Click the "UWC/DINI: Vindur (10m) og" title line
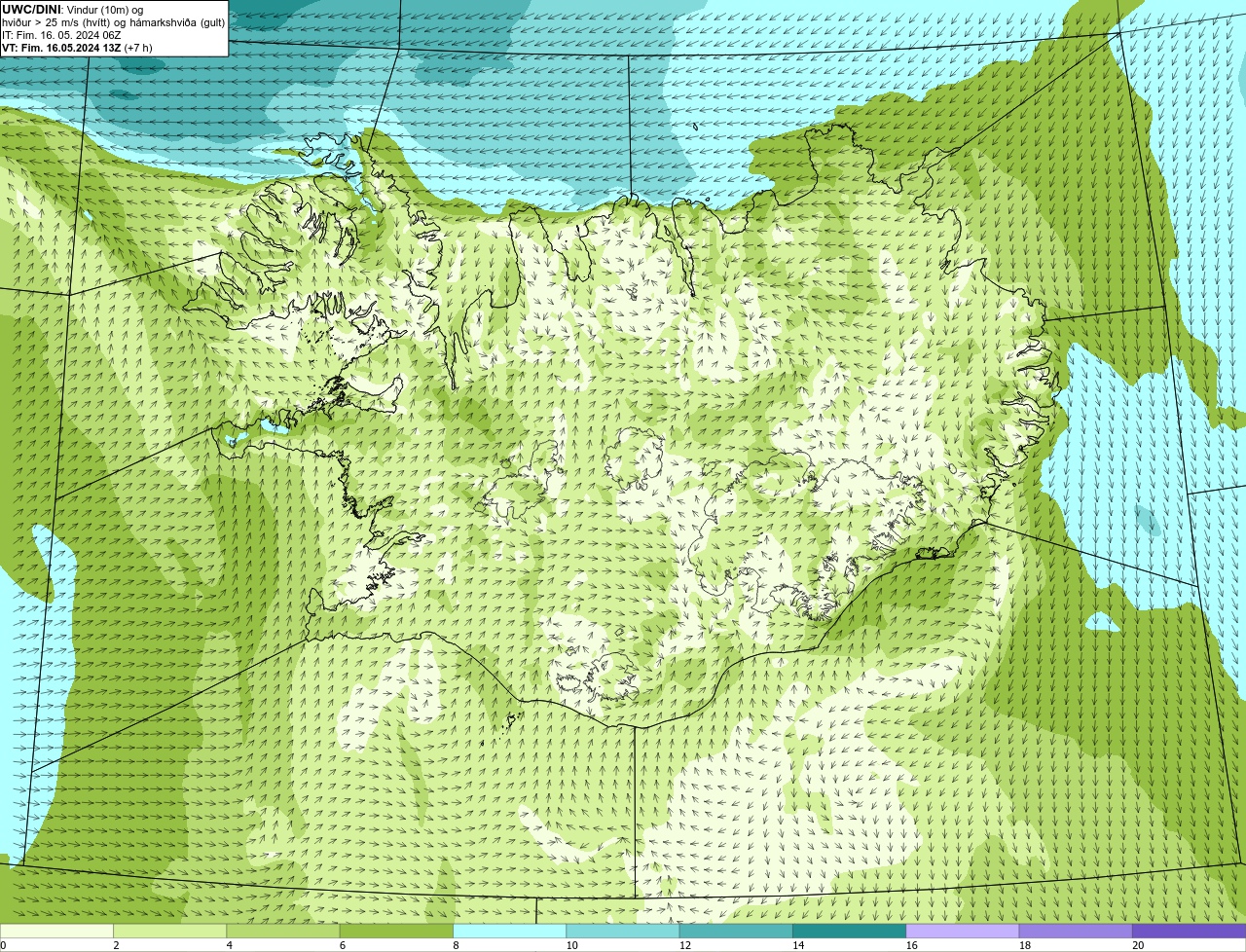Image resolution: width=1246 pixels, height=952 pixels. (x=72, y=10)
